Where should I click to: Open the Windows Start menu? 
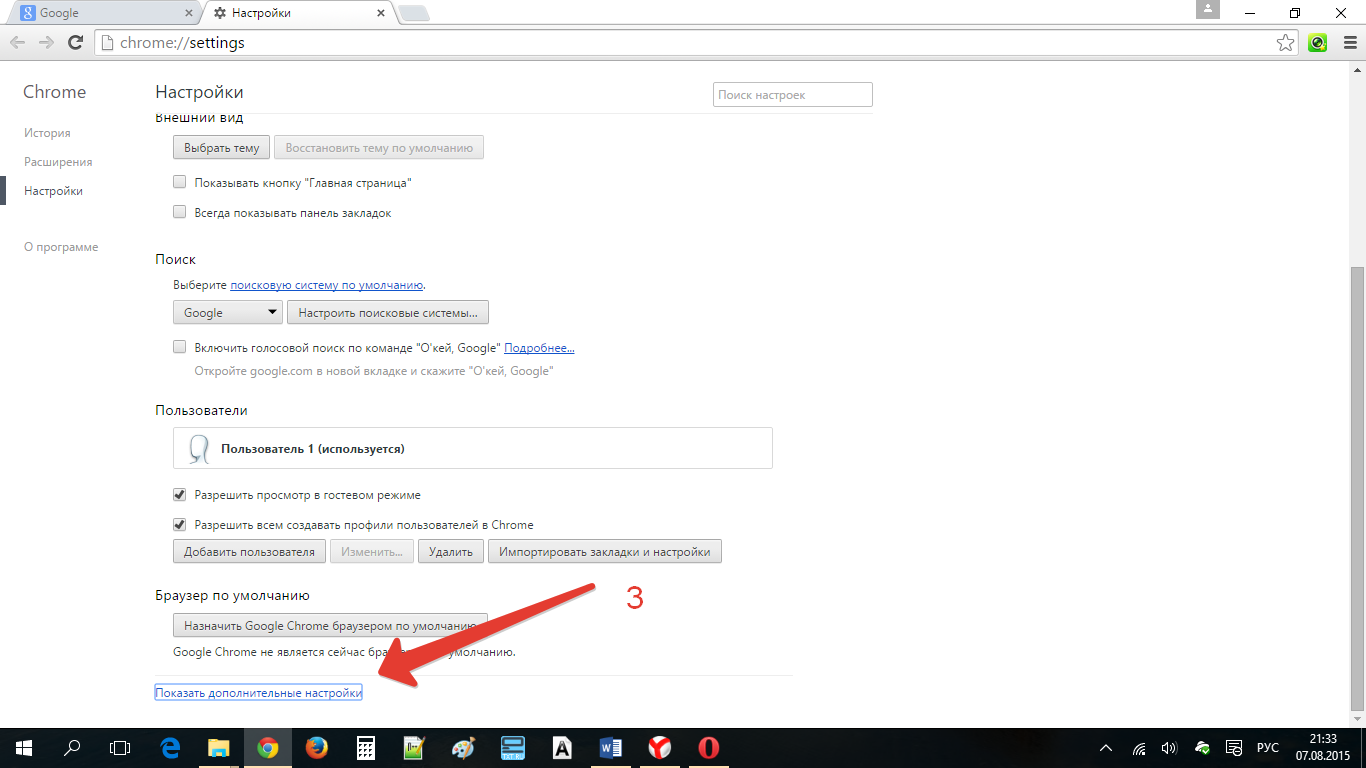24,748
